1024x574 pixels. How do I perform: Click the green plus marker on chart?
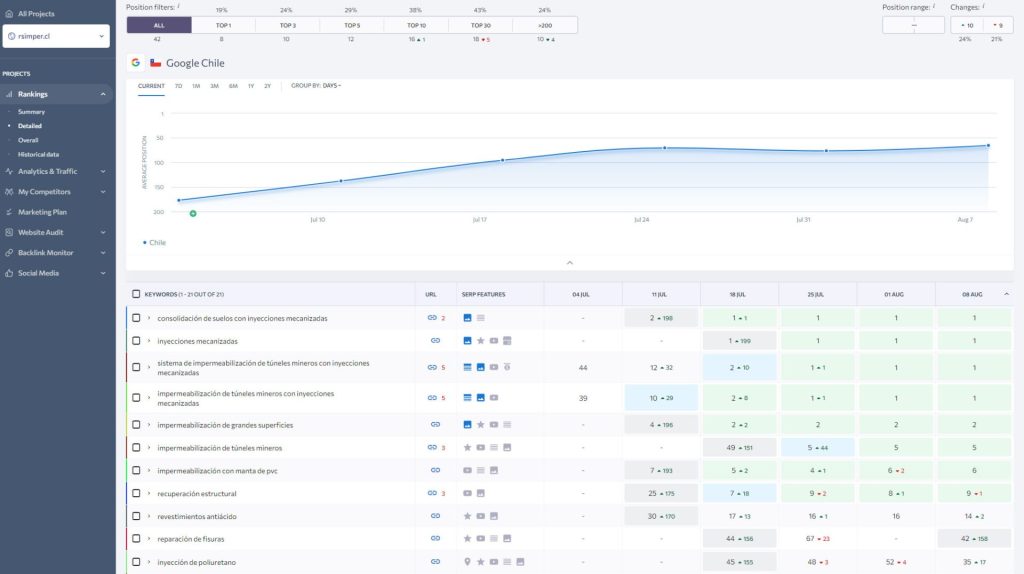tap(193, 213)
